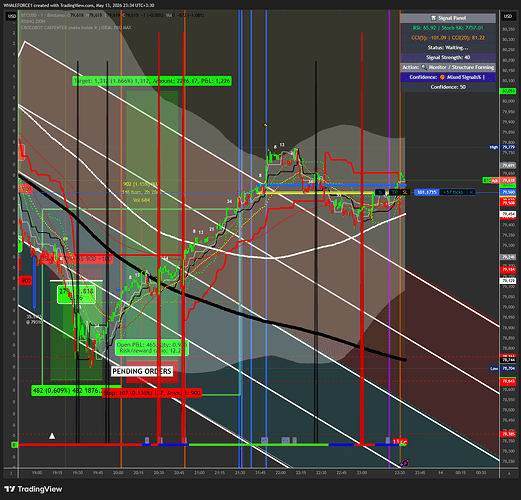Click the 23:30 time axis label
Image resolution: width=521 pixels, height=500 pixels.
tap(400, 473)
